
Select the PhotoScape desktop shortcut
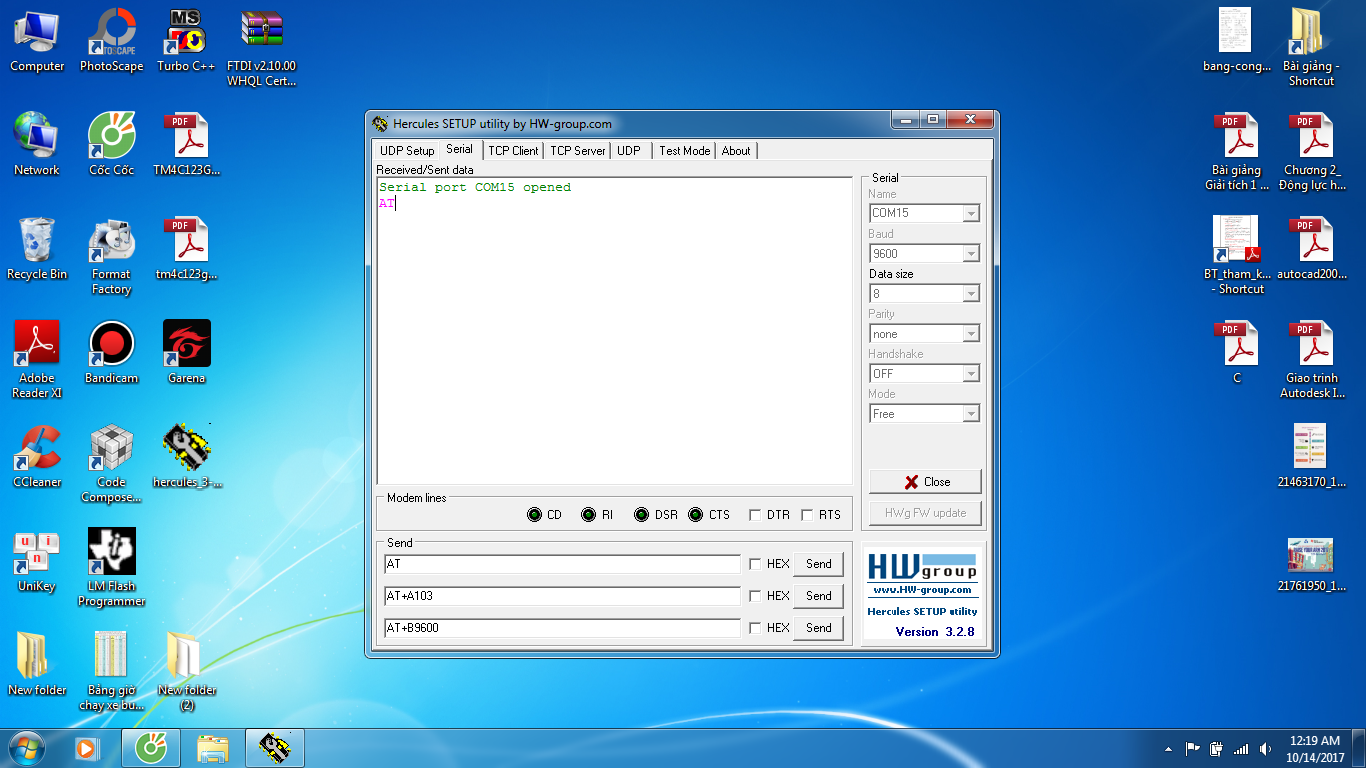coord(112,41)
